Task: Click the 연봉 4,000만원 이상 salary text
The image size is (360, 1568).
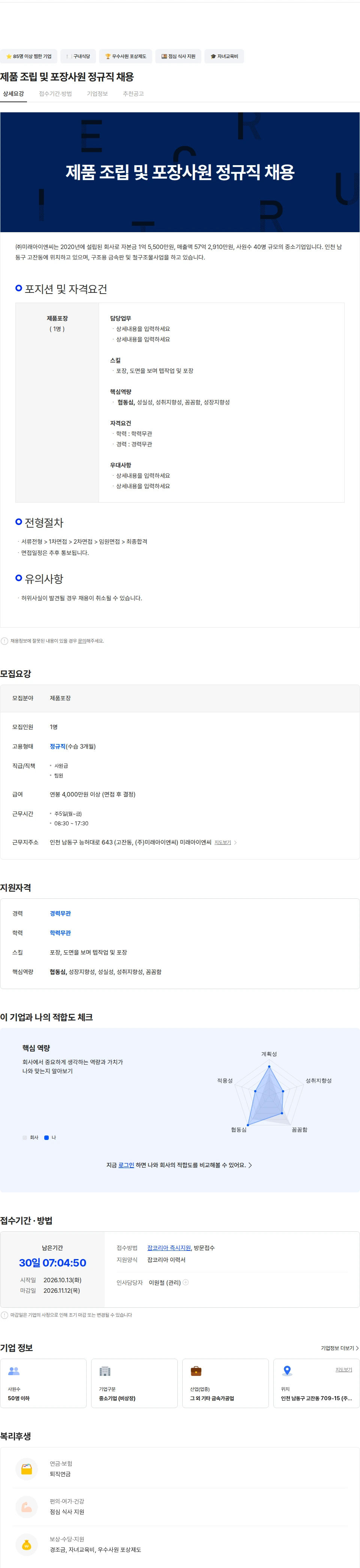Action: (93, 794)
